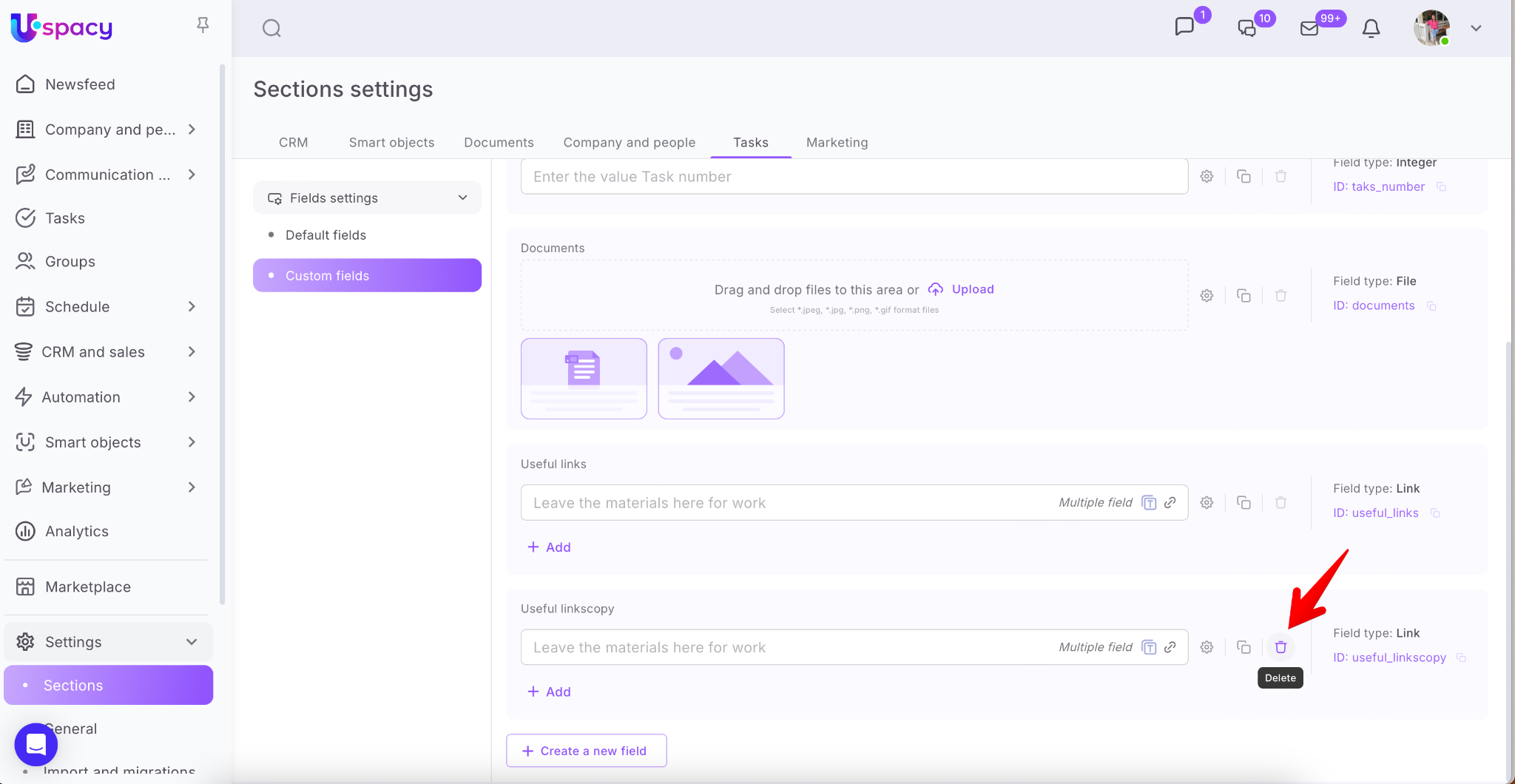Select Default fields in the settings list

pos(325,235)
